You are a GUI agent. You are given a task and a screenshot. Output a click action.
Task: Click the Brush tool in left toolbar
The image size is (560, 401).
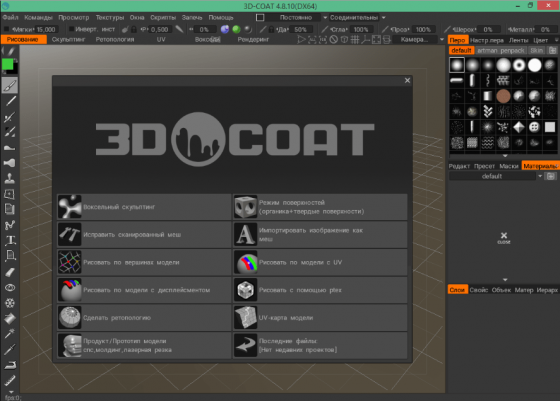(10, 86)
